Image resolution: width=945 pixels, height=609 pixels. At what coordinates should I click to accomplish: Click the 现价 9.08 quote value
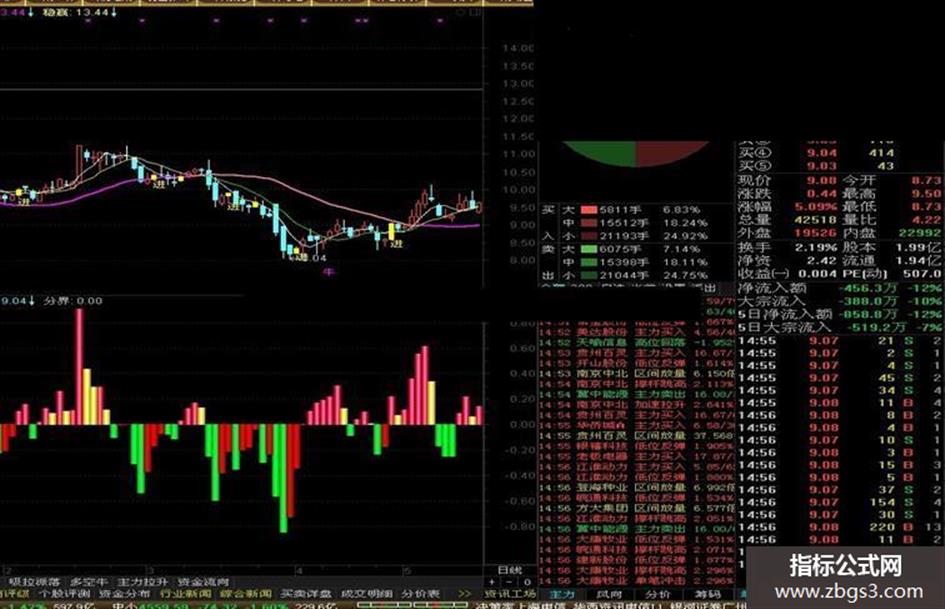[822, 180]
